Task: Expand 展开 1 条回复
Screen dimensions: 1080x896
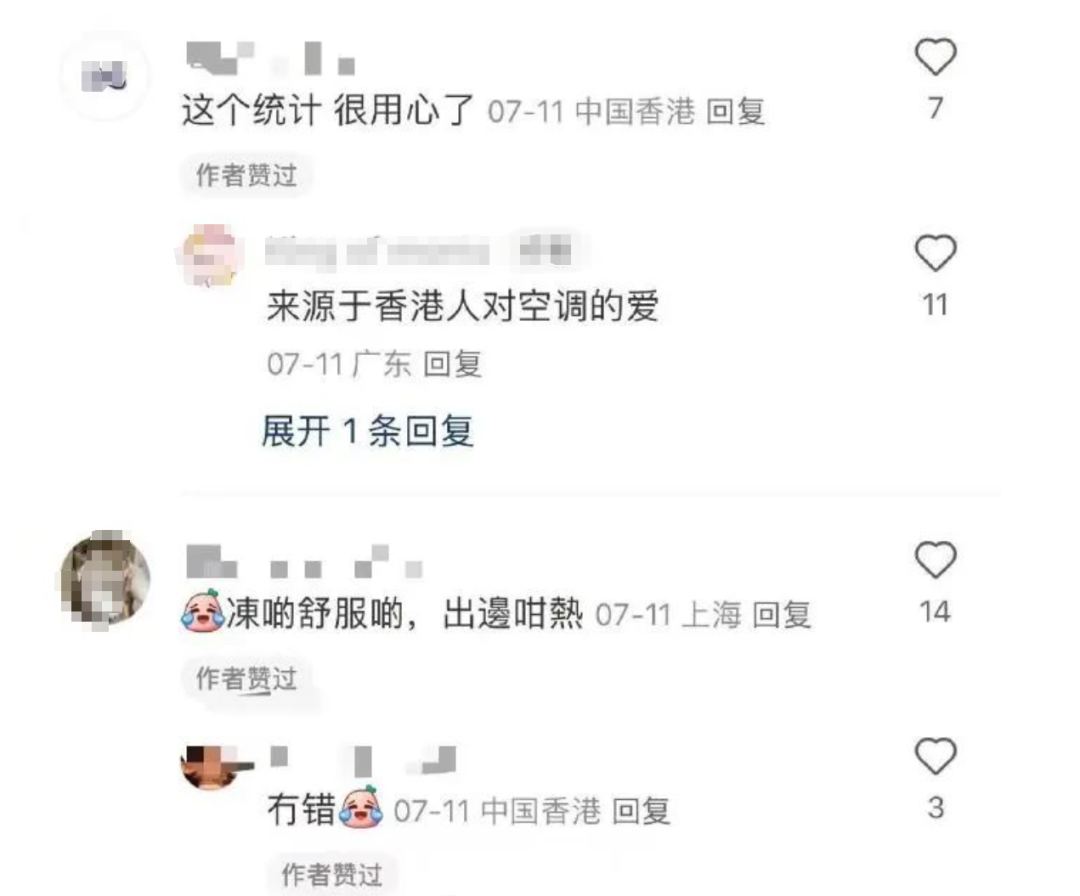Action: [367, 432]
